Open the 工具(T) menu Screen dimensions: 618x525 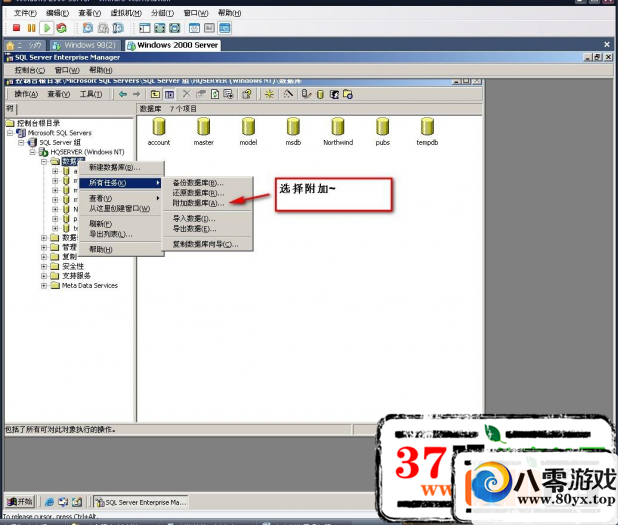pyautogui.click(x=91, y=94)
